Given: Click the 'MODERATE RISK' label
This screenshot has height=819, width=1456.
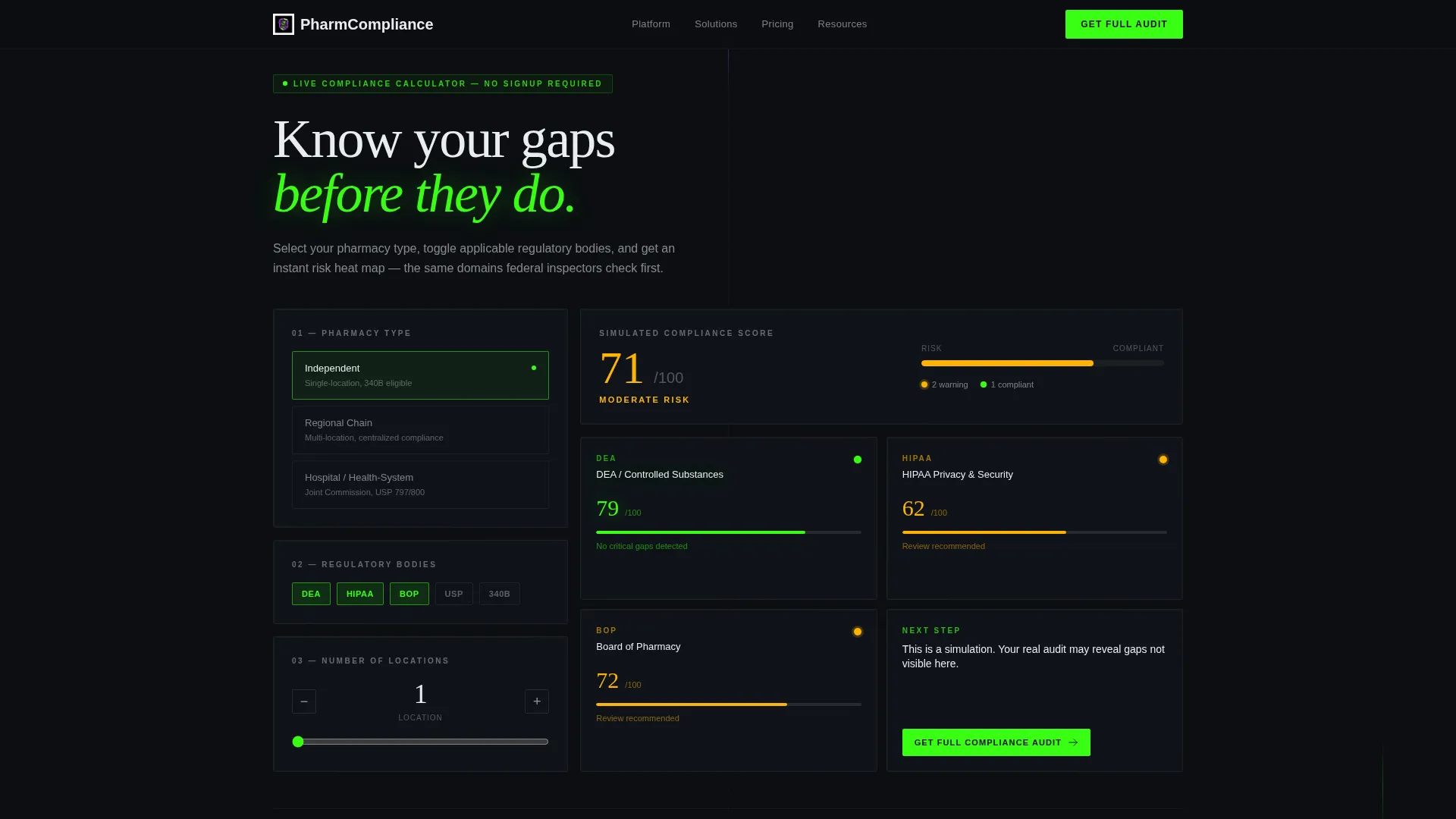Looking at the screenshot, I should pyautogui.click(x=645, y=400).
